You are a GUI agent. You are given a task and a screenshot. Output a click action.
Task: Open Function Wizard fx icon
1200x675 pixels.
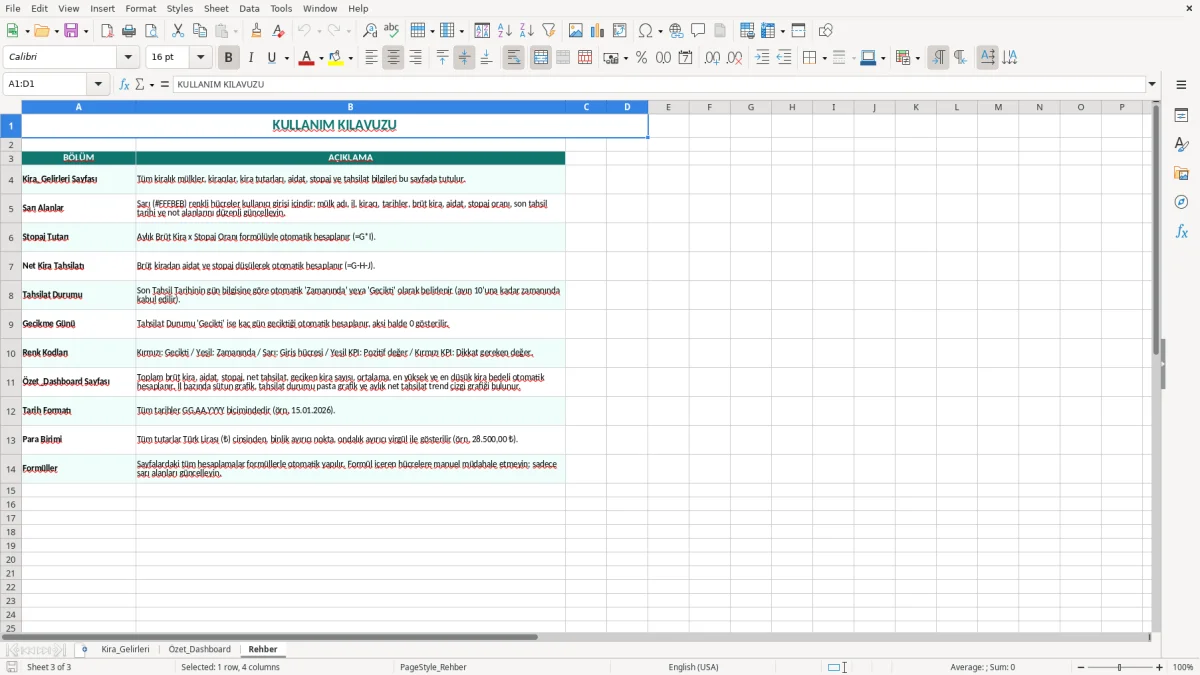click(124, 85)
